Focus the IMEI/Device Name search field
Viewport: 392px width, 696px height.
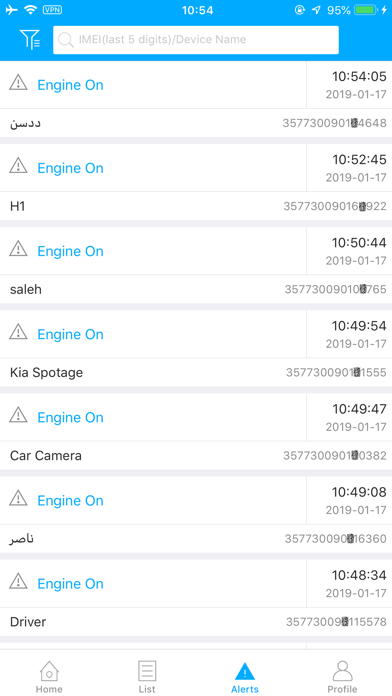click(x=196, y=40)
